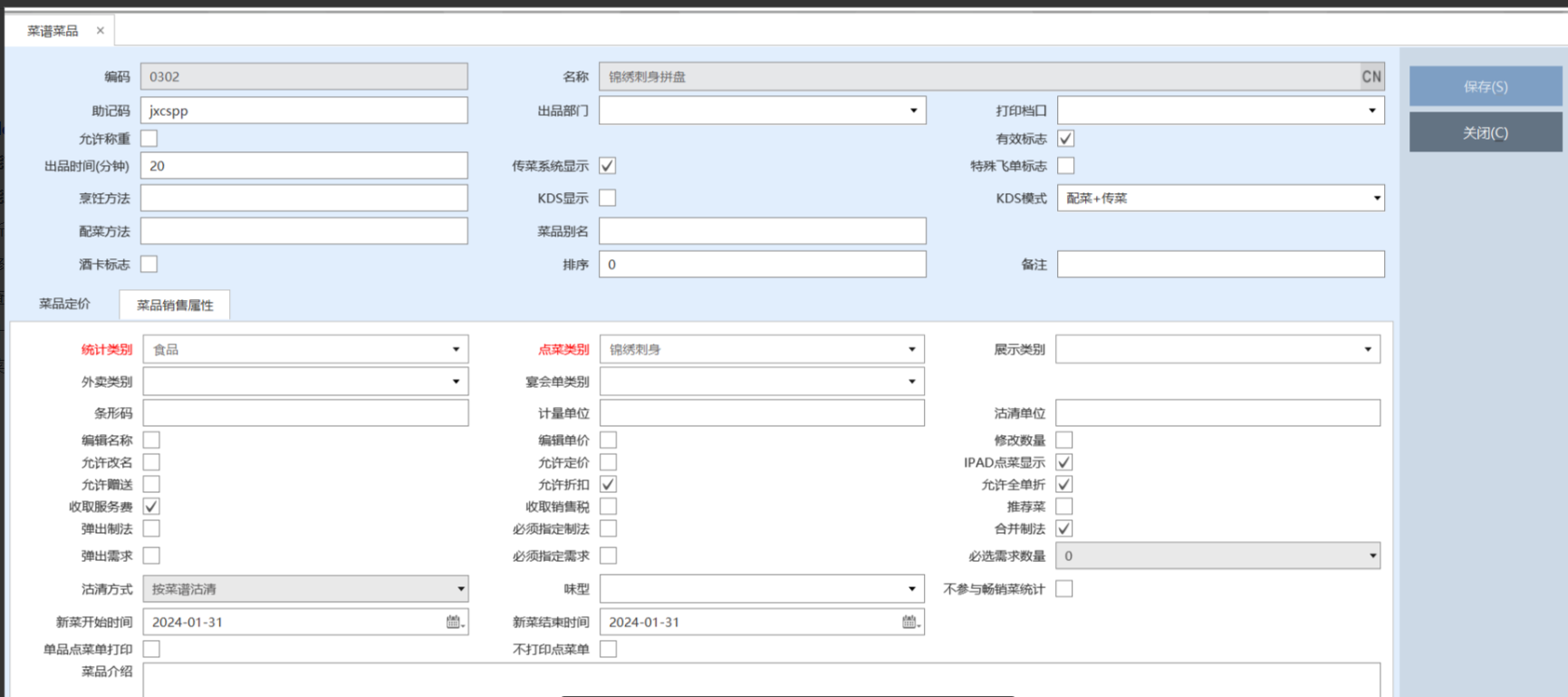Viewport: 1568px width, 697px height.
Task: Disable the 允许折扣 checkbox
Action: click(609, 485)
